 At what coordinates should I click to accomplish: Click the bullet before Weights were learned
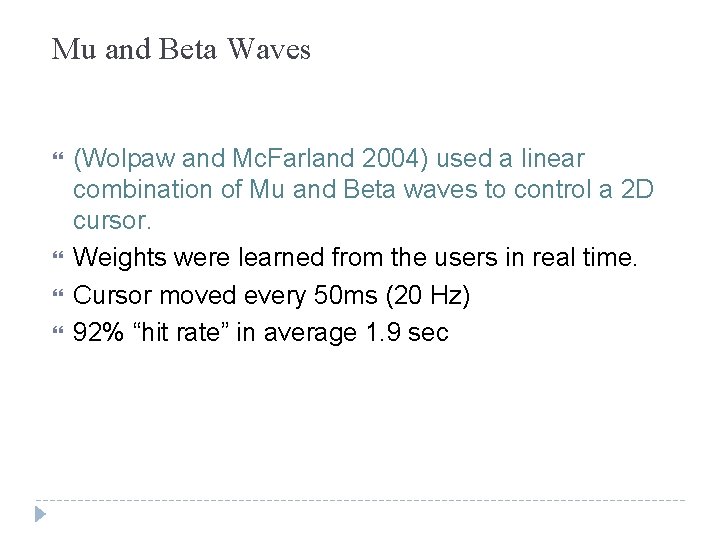[x=57, y=255]
